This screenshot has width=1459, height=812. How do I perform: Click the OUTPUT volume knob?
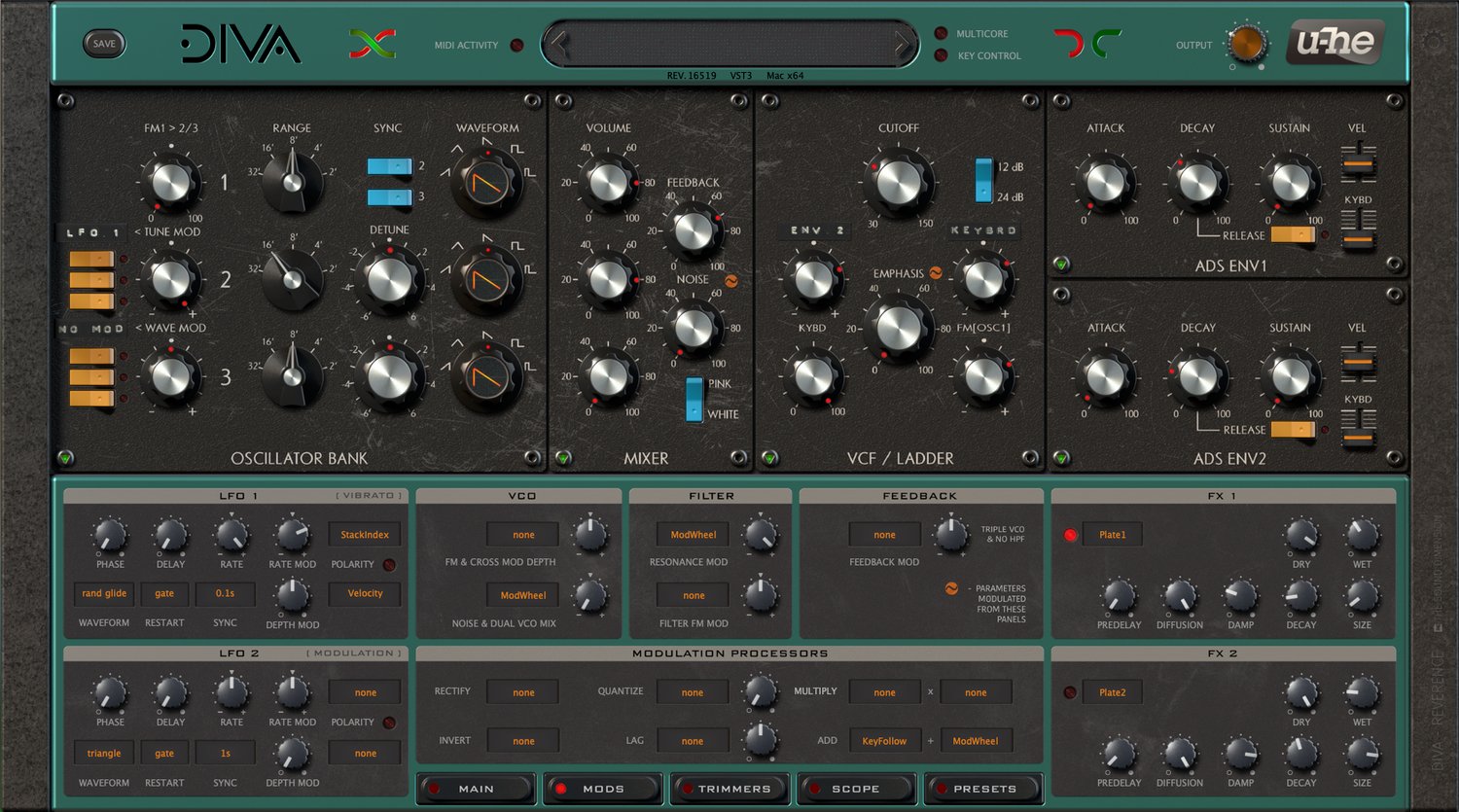(x=1247, y=44)
